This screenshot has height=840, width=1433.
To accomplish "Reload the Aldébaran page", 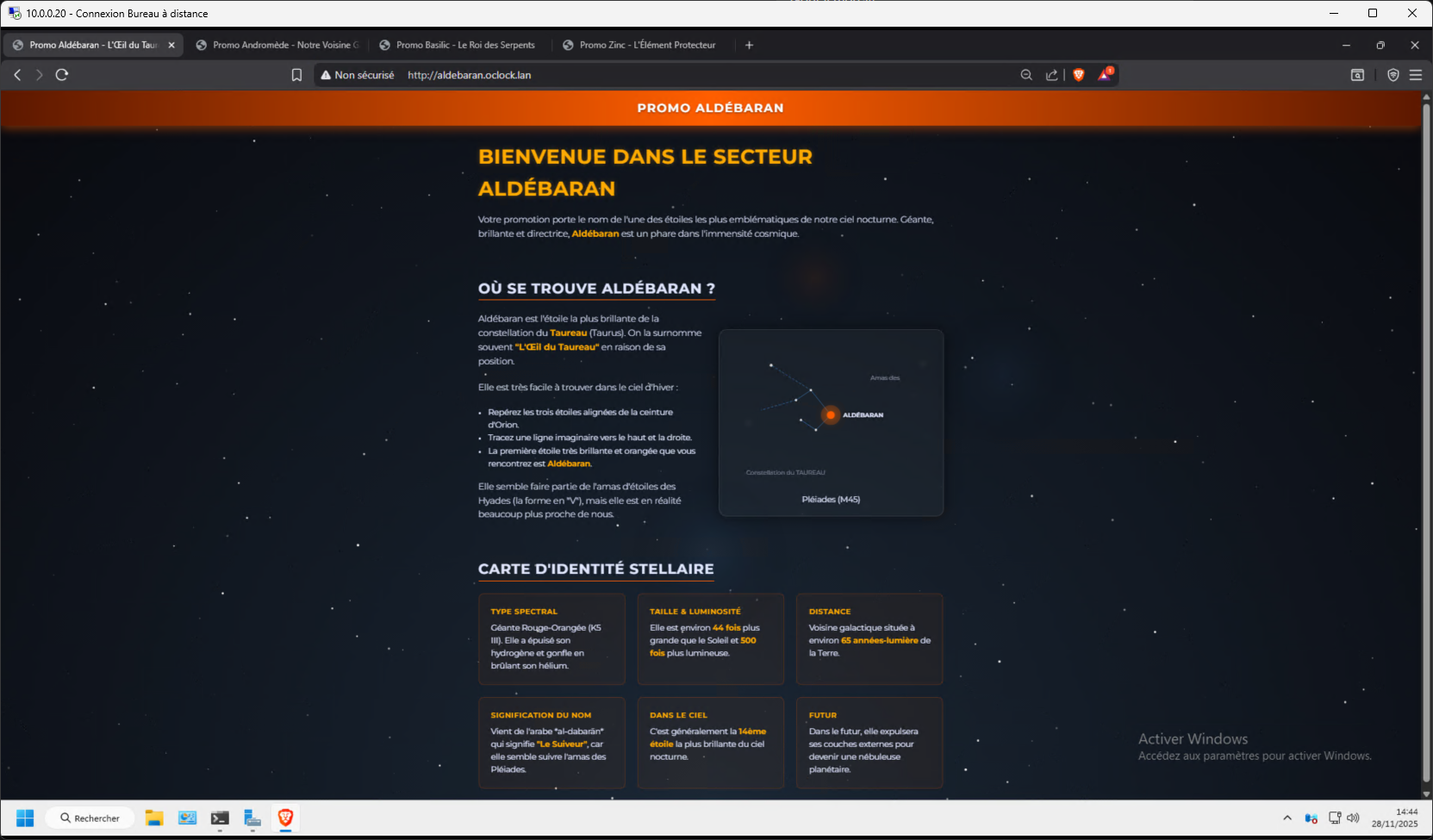I will [x=62, y=75].
